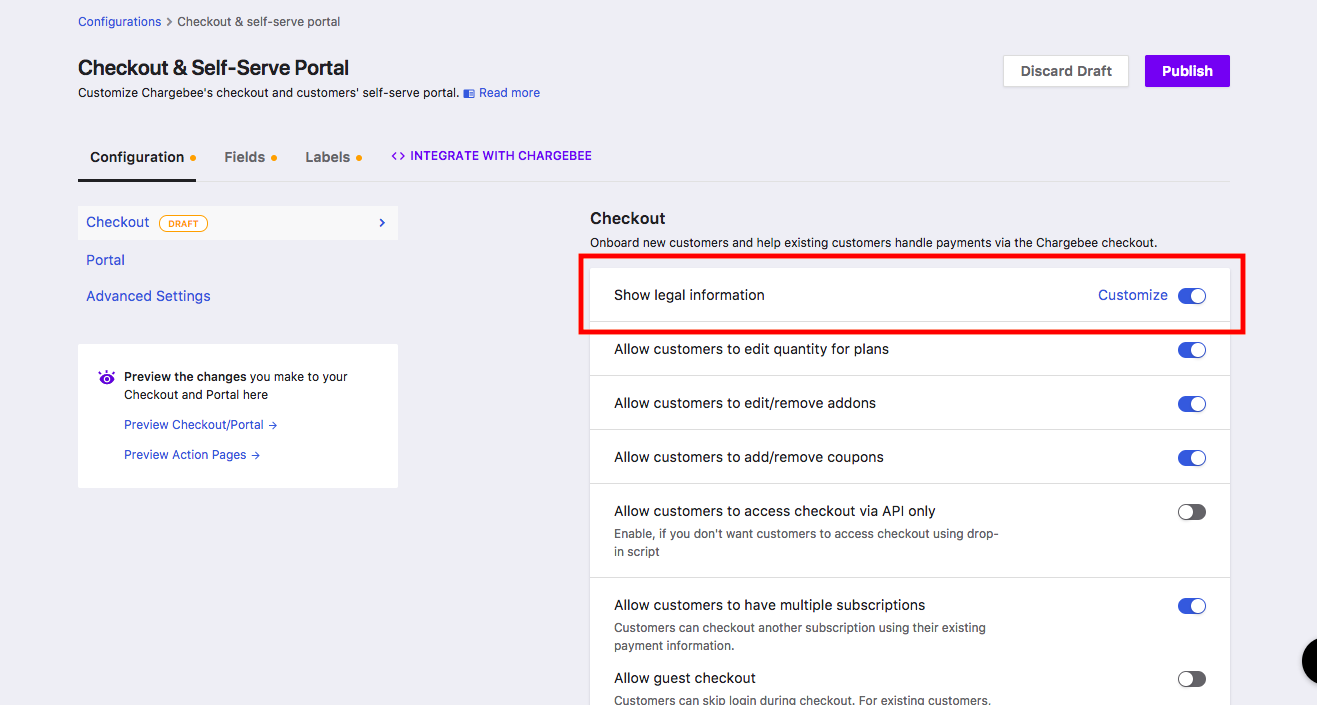Image resolution: width=1317 pixels, height=705 pixels.
Task: Disable editing quantity for plans toggle
Action: (1191, 350)
